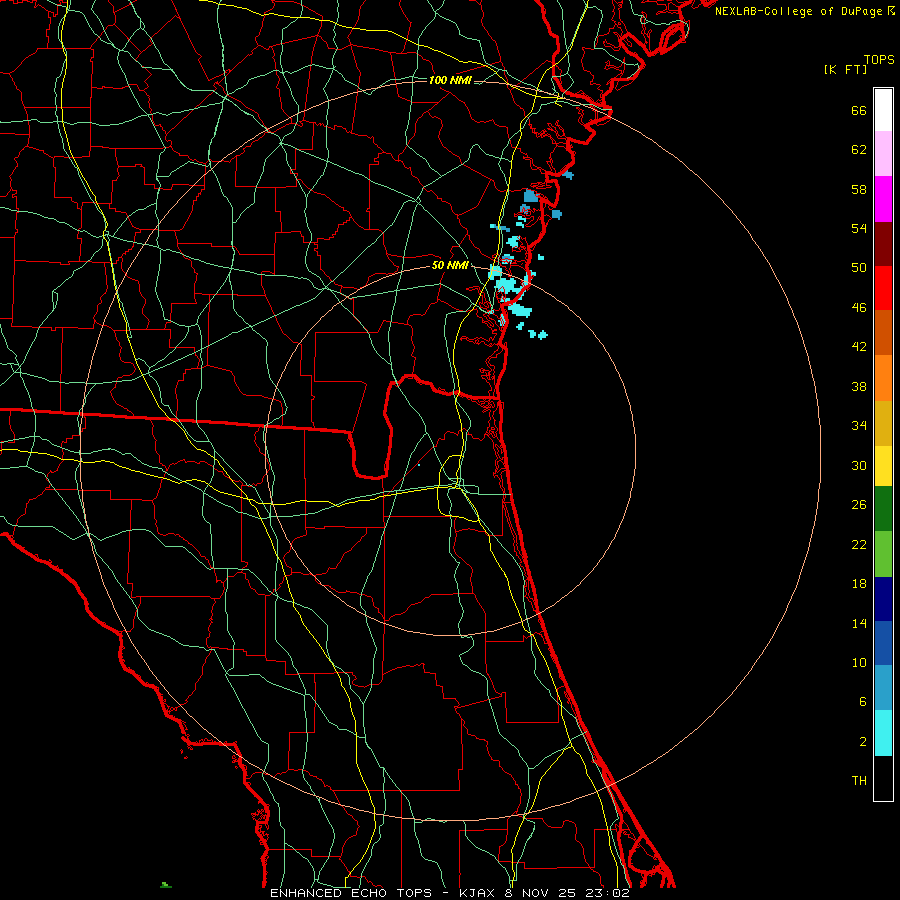
Task: Click the 62 legend value
Action: (x=859, y=150)
